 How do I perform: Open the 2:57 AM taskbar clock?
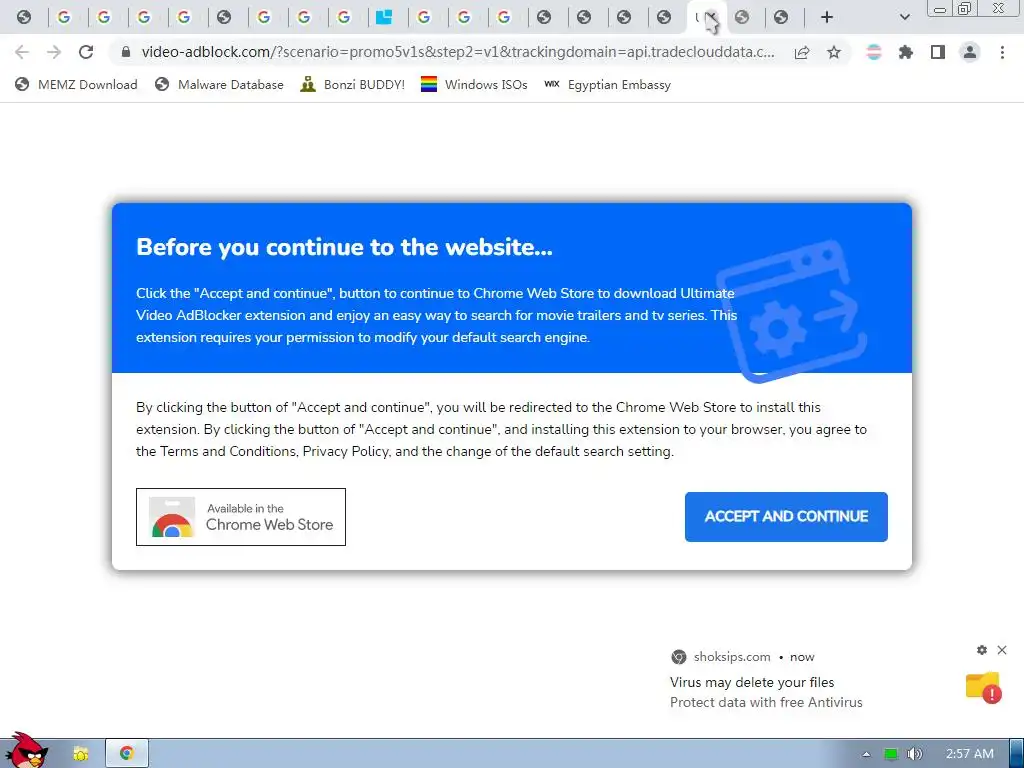(970, 754)
